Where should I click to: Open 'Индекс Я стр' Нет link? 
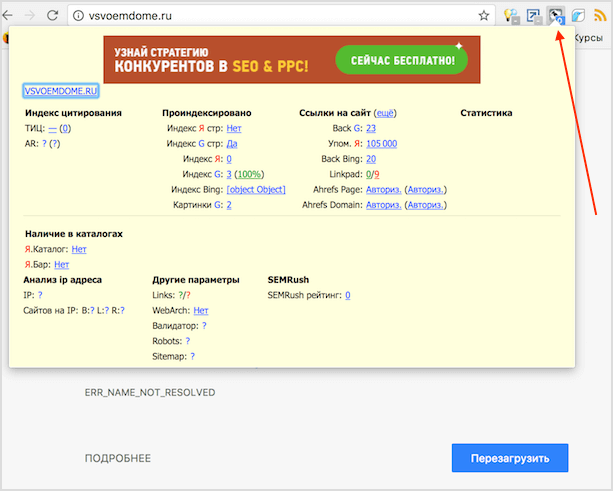pos(234,129)
